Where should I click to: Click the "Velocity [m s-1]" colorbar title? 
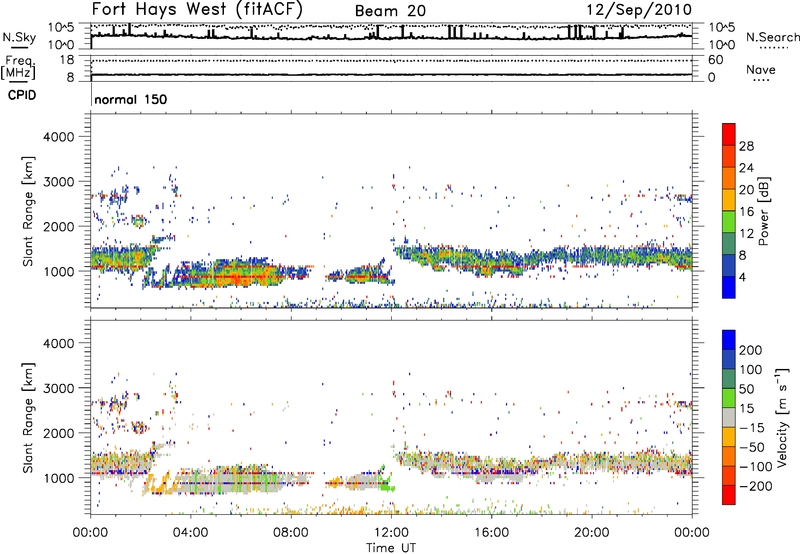[782, 417]
